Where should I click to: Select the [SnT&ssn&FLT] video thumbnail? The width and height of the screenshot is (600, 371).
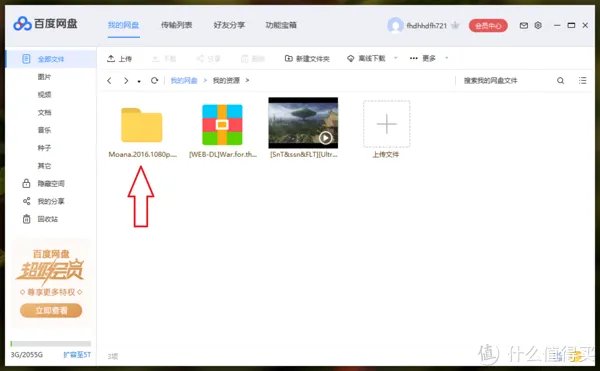(x=303, y=123)
